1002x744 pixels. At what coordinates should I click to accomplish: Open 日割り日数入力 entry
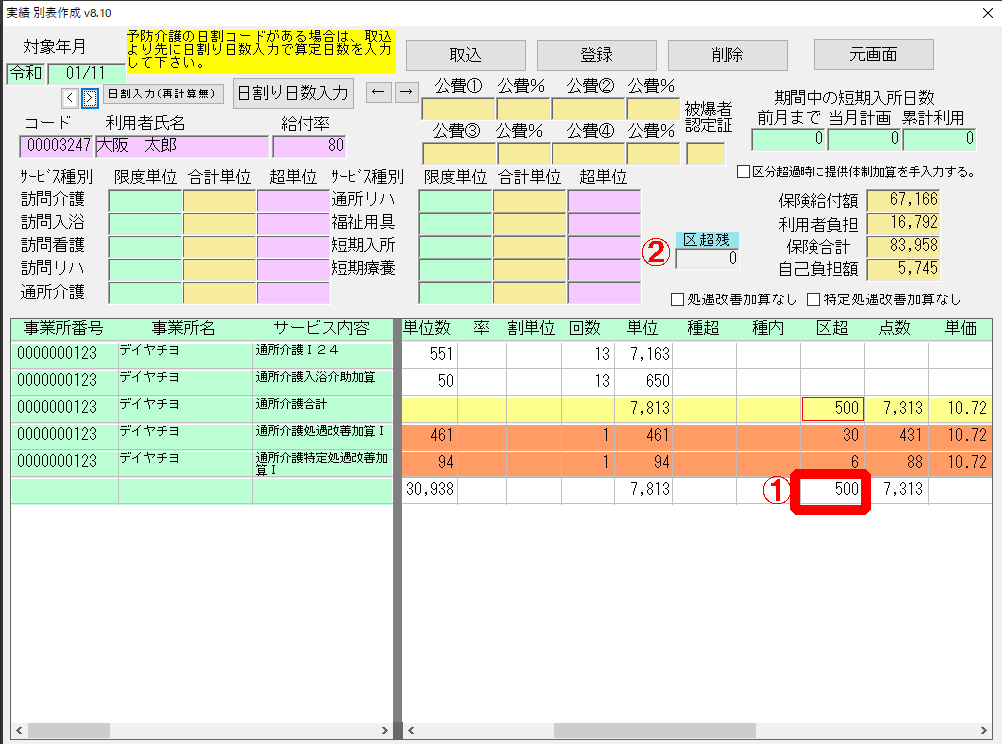click(x=292, y=93)
